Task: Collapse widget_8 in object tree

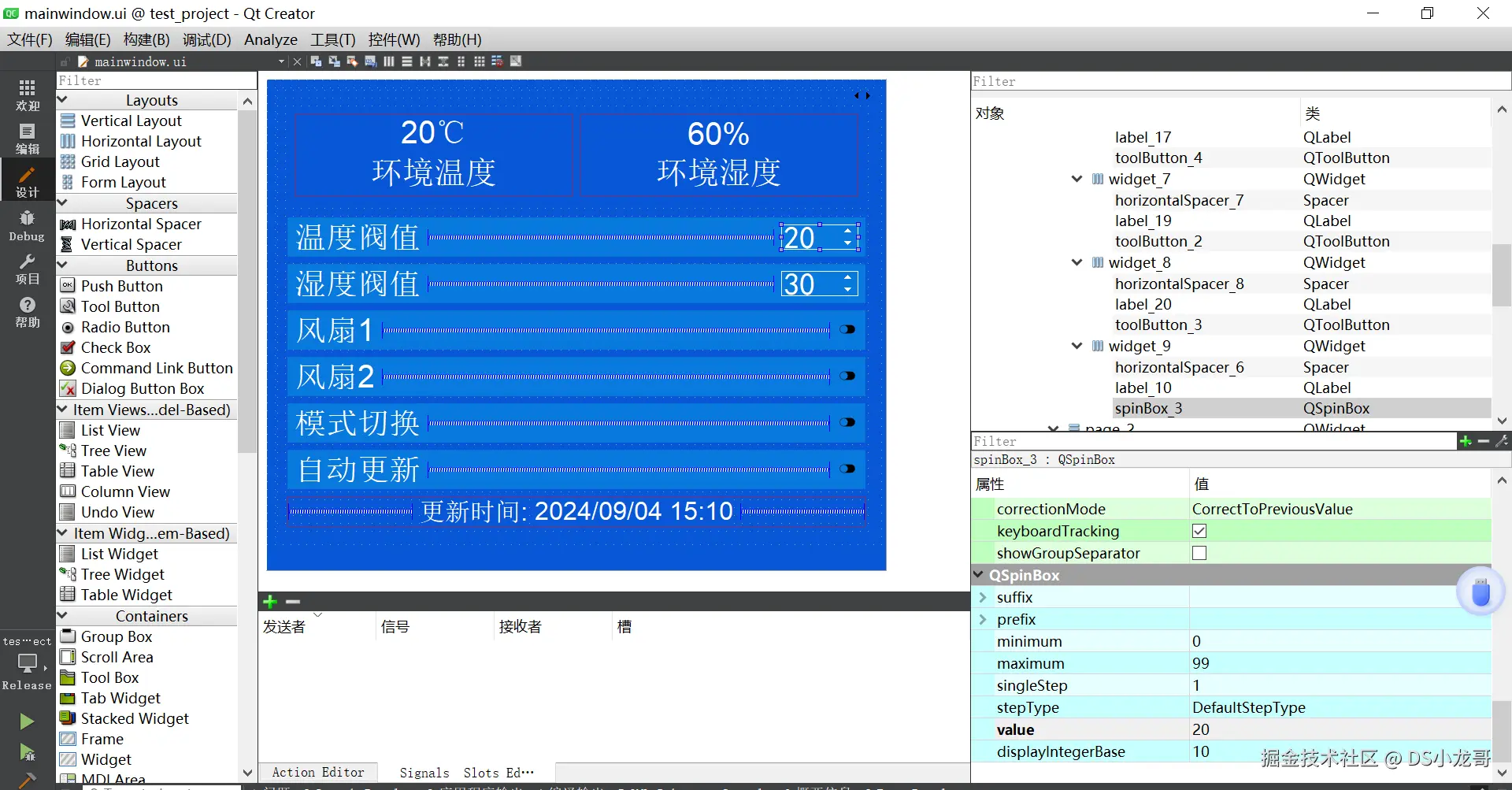Action: pyautogui.click(x=1077, y=262)
